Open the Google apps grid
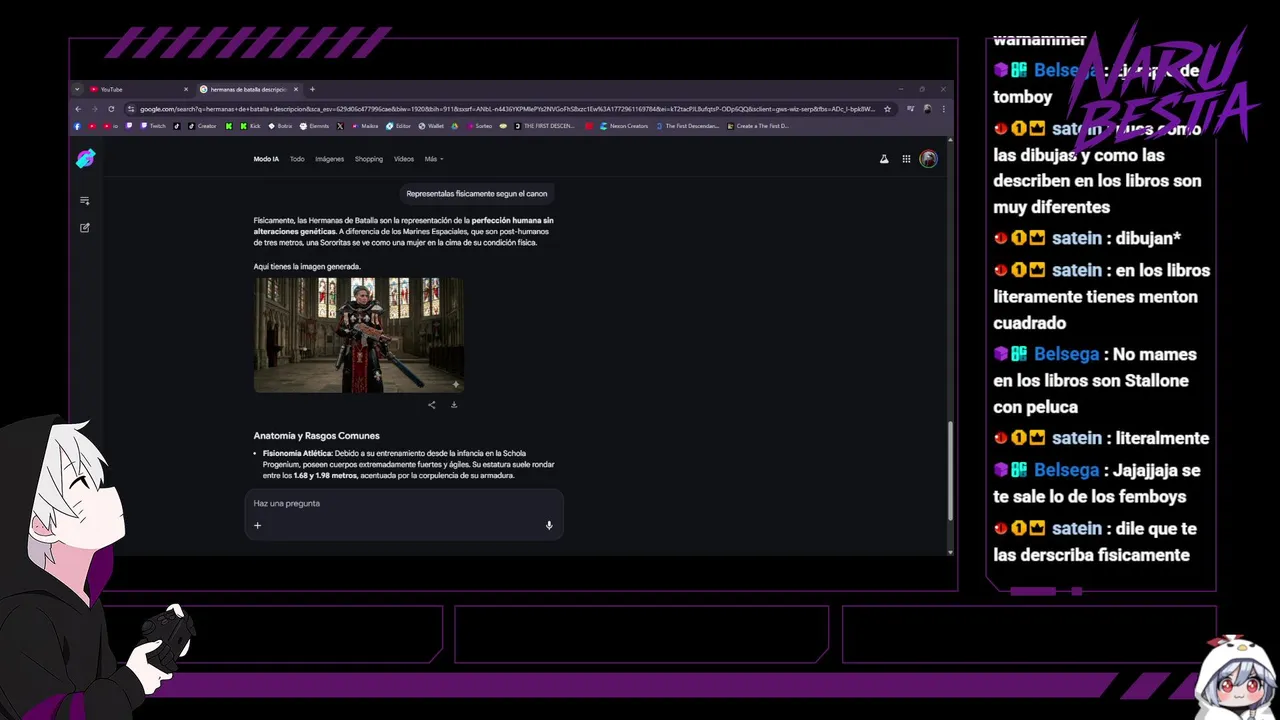This screenshot has width=1280, height=720. (906, 159)
